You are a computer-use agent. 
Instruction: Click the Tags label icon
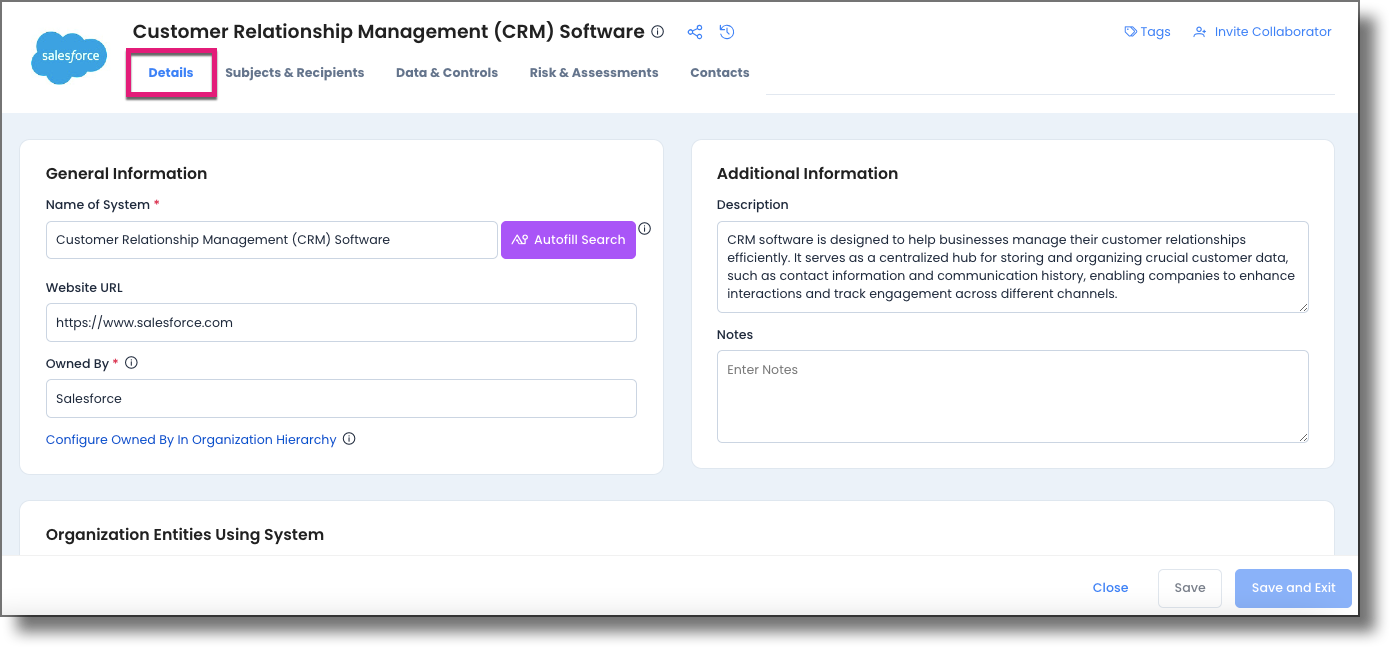point(1130,32)
